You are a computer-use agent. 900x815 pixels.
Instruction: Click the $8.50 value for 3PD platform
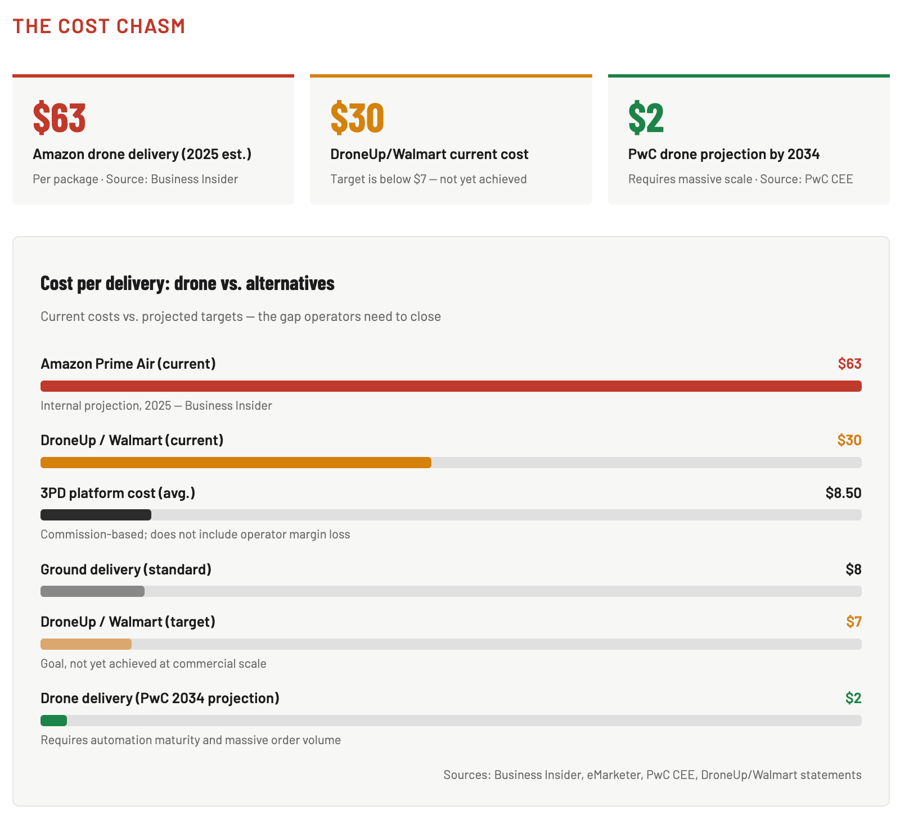[x=843, y=493]
